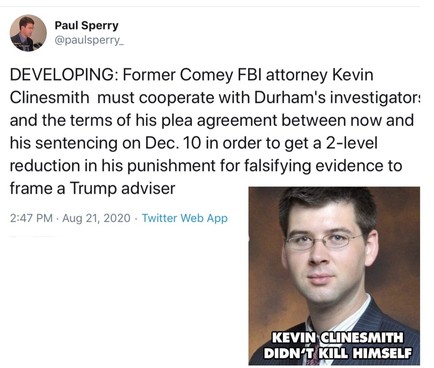Image resolution: width=434 pixels, height=368 pixels.
Task: Click the word DEVELOPING in the tweet
Action: coord(62,75)
